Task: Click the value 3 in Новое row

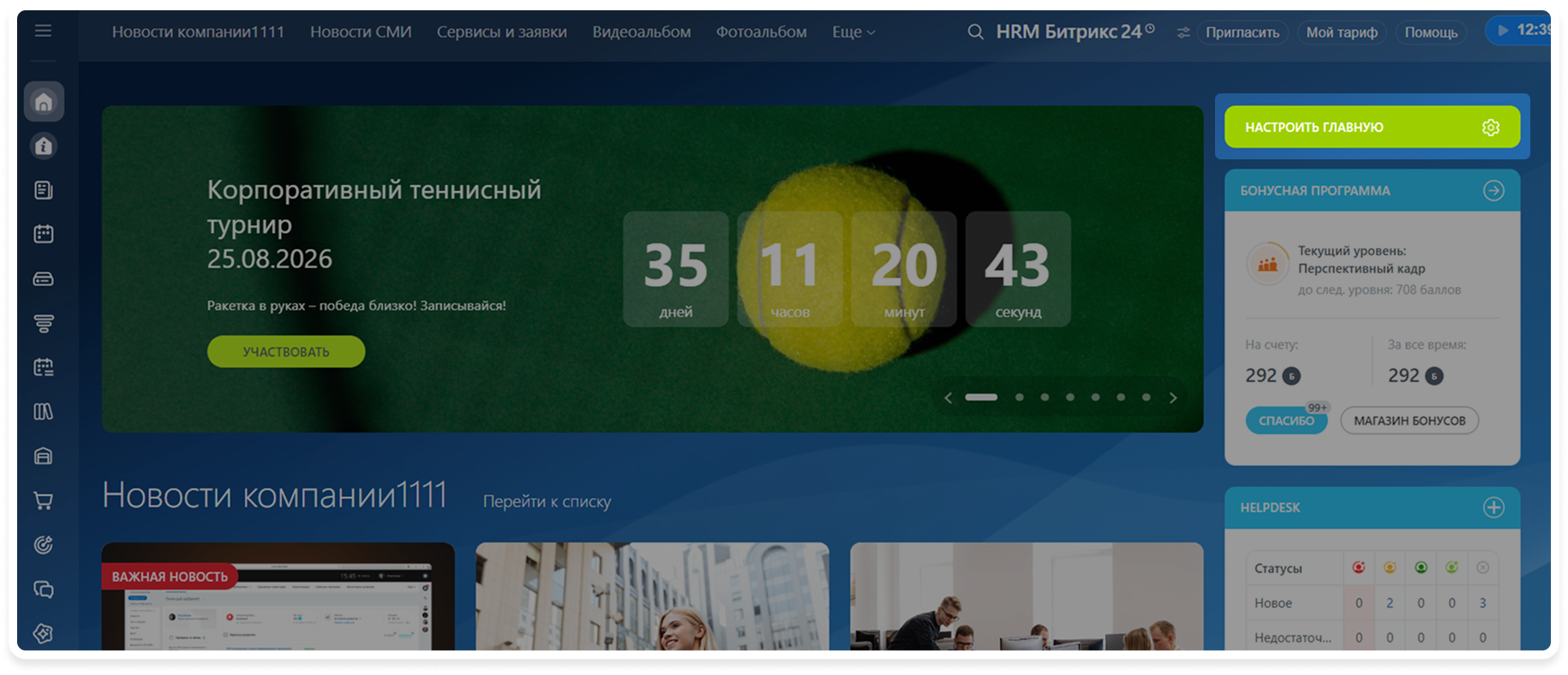Action: point(1482,603)
